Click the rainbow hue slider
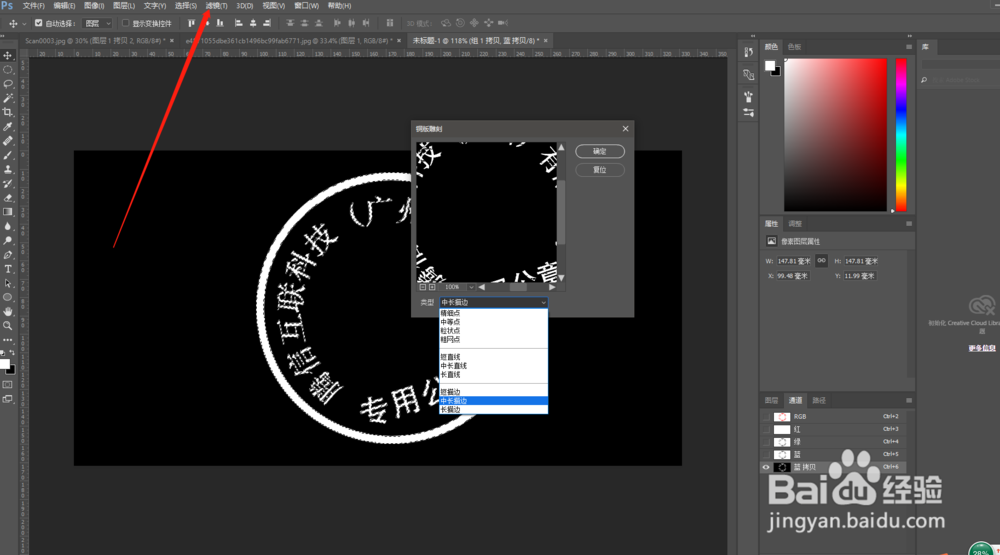Viewport: 1000px width, 555px height. pos(901,135)
